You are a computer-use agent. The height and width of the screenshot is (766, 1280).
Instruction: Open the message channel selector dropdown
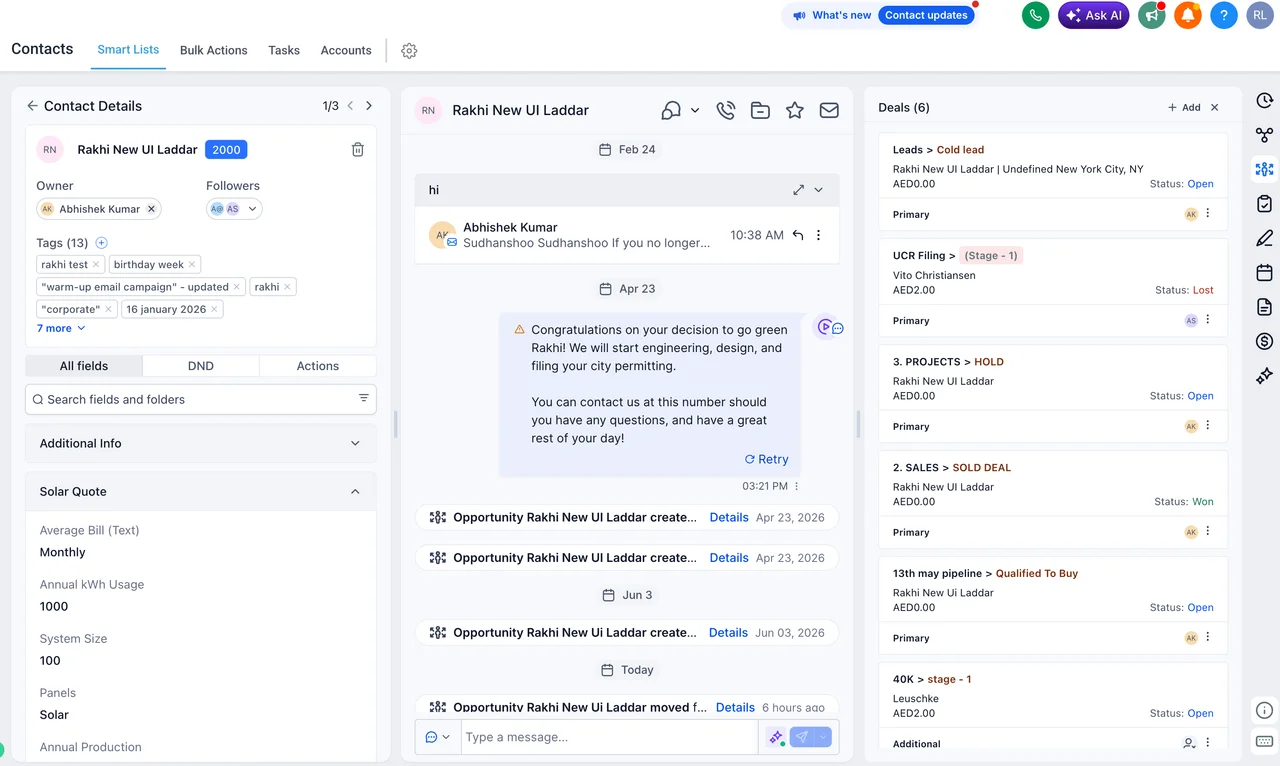click(438, 737)
